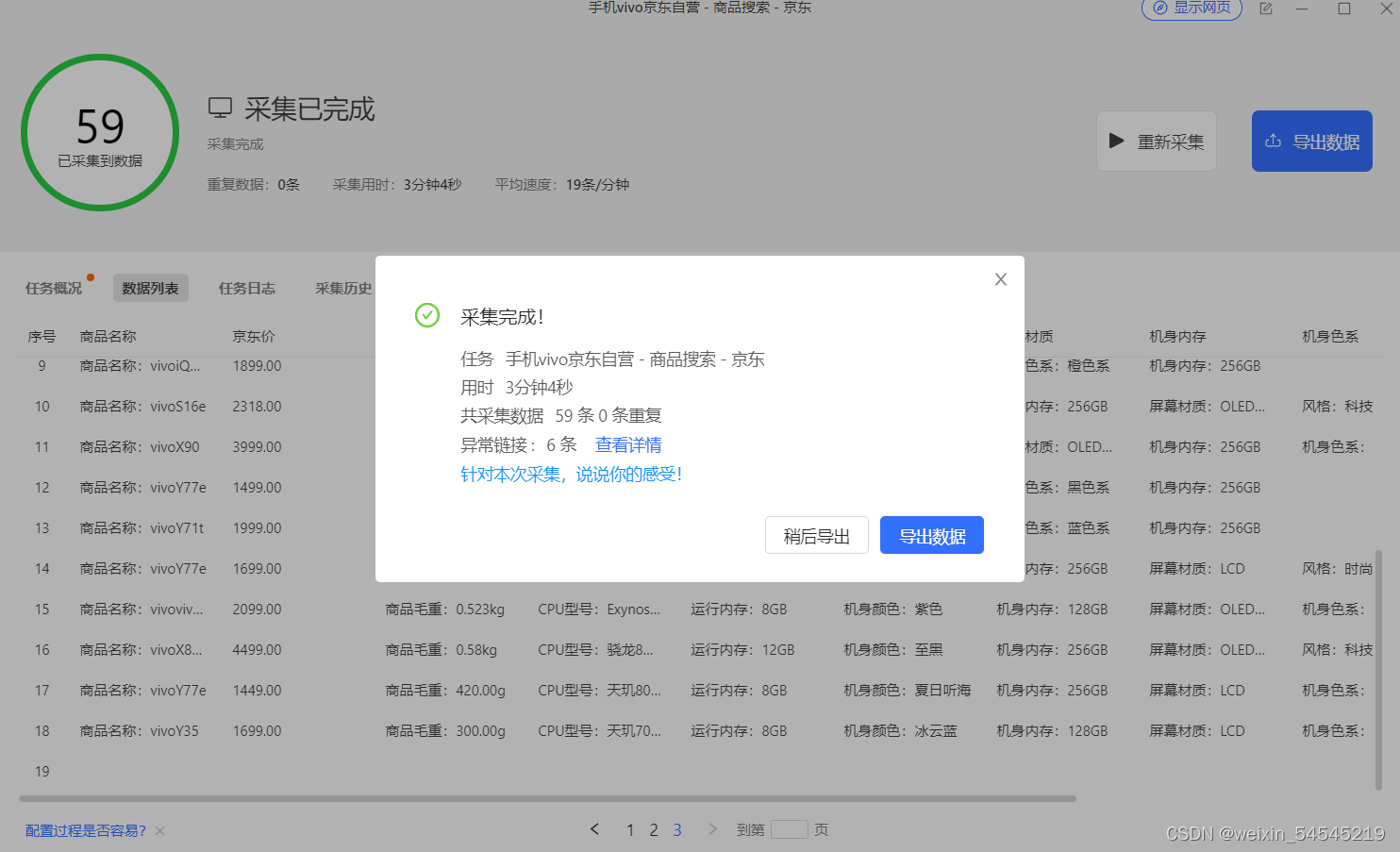Click the horizontal scrollbar below the table
This screenshot has width=1400, height=852.
point(547,798)
